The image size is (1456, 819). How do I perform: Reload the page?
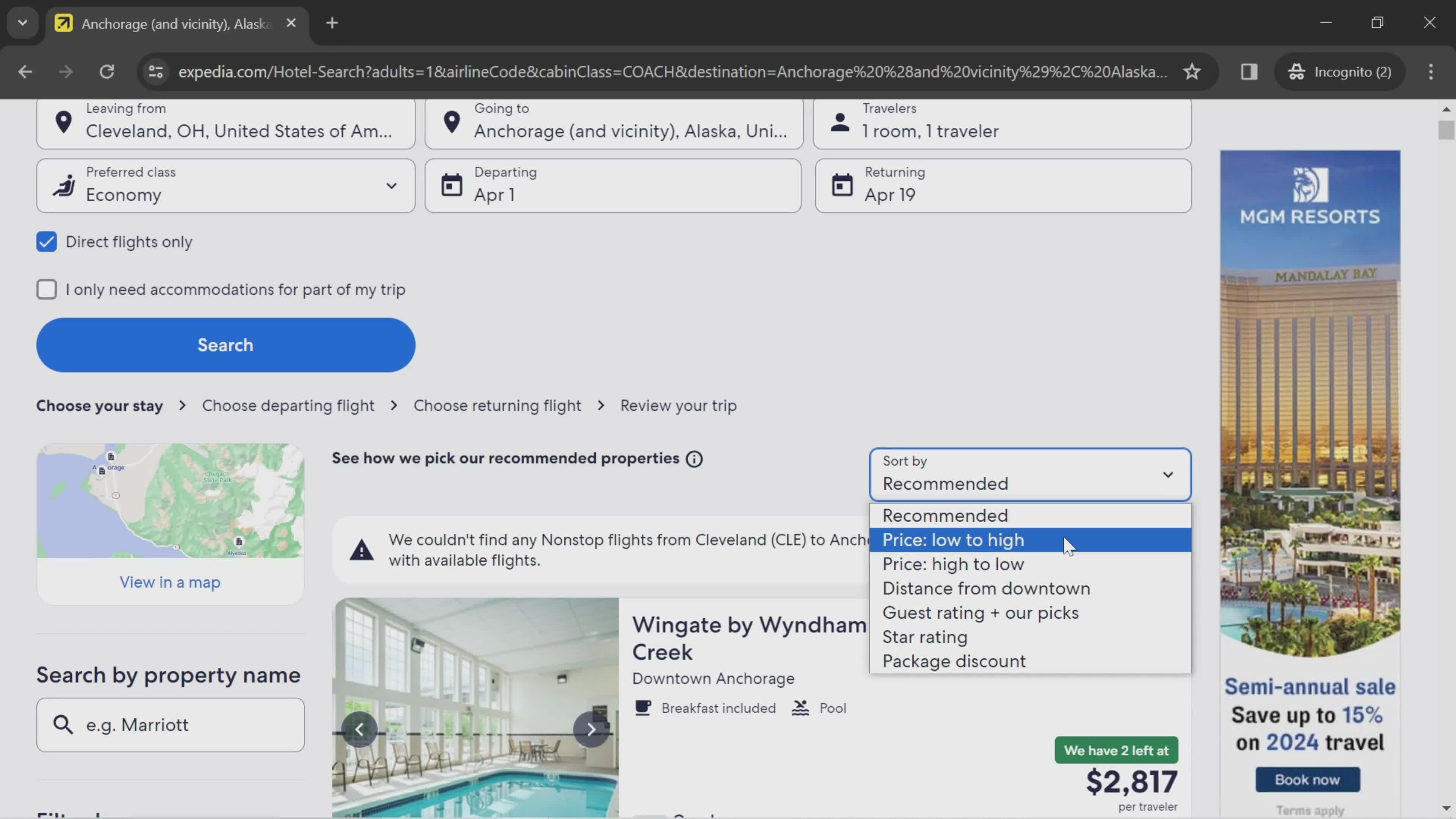[107, 72]
